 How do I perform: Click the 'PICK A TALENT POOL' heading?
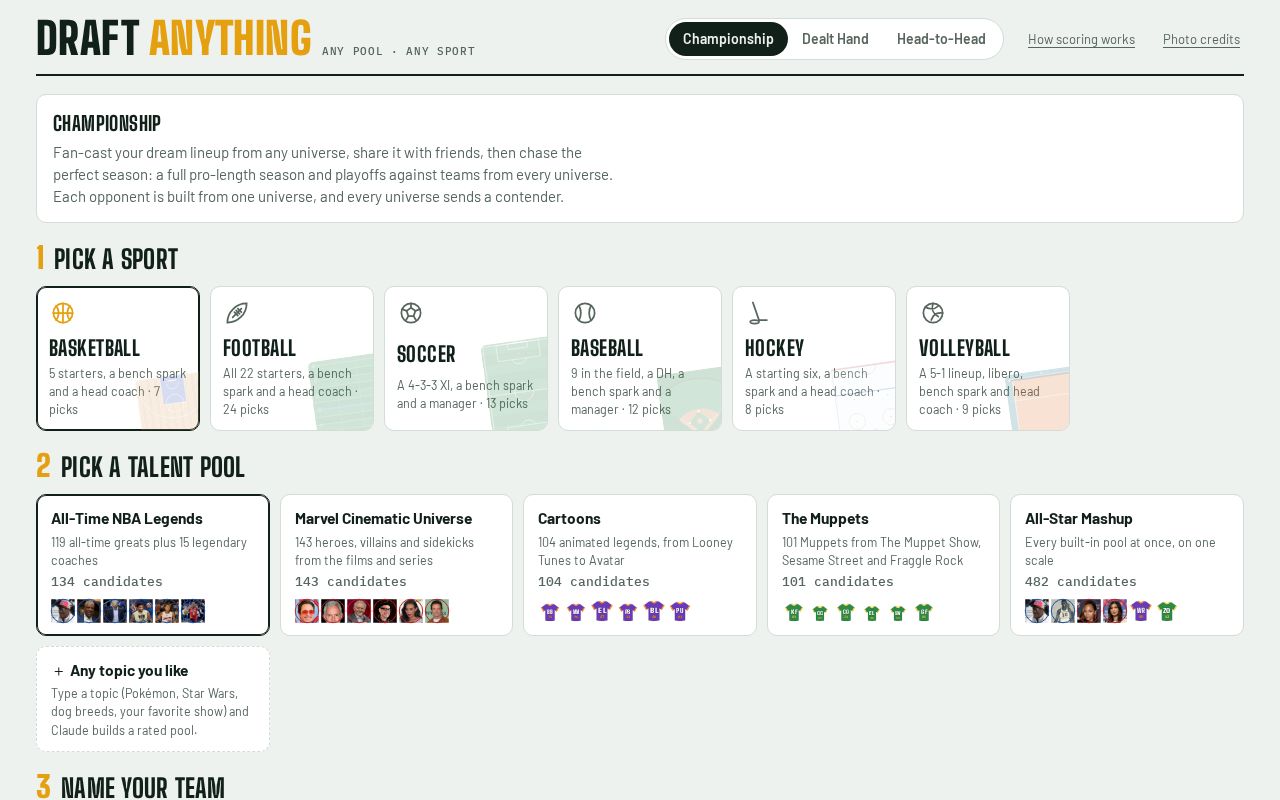click(153, 467)
